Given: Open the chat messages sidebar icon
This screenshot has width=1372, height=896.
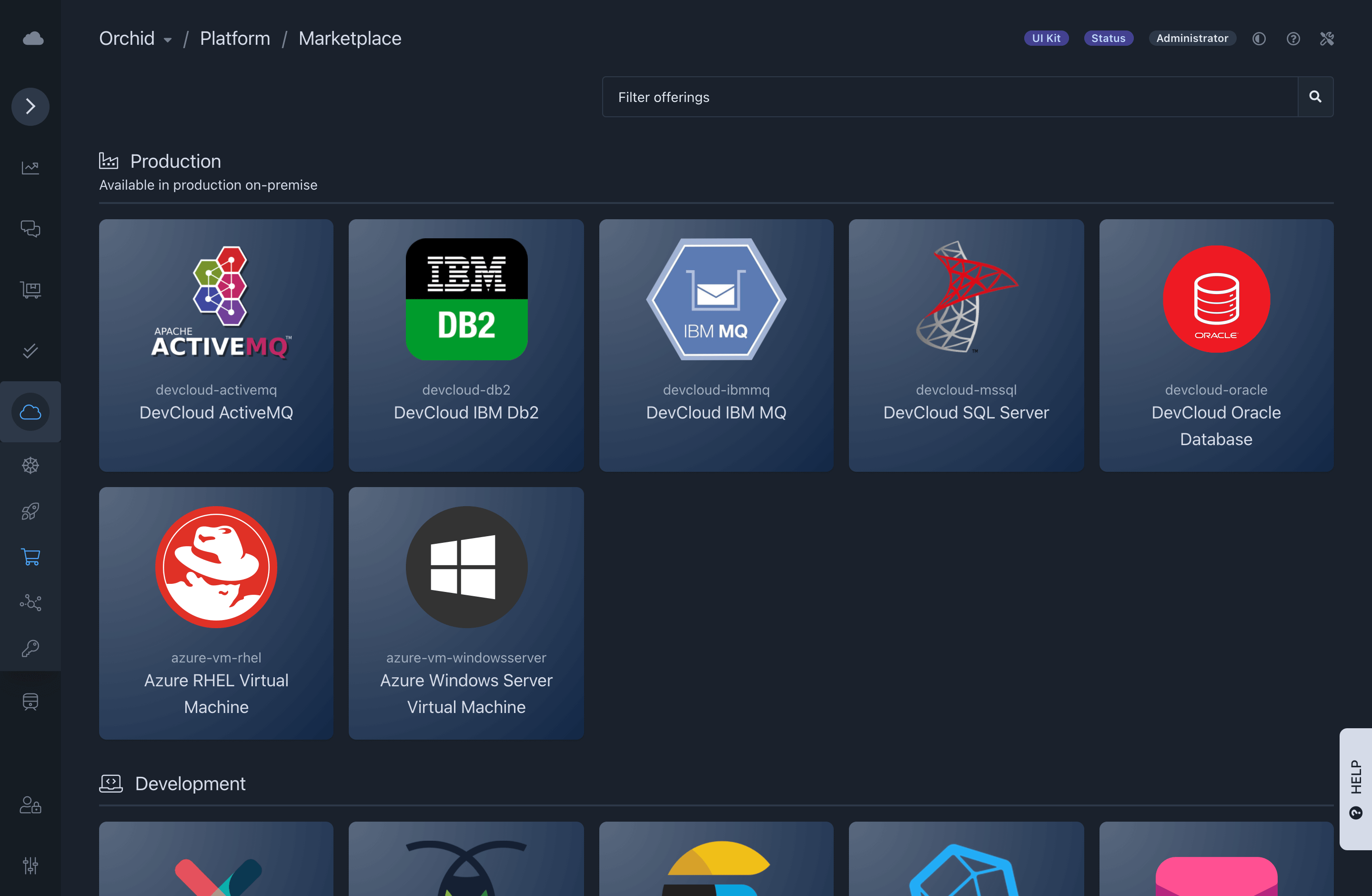Looking at the screenshot, I should click(30, 229).
